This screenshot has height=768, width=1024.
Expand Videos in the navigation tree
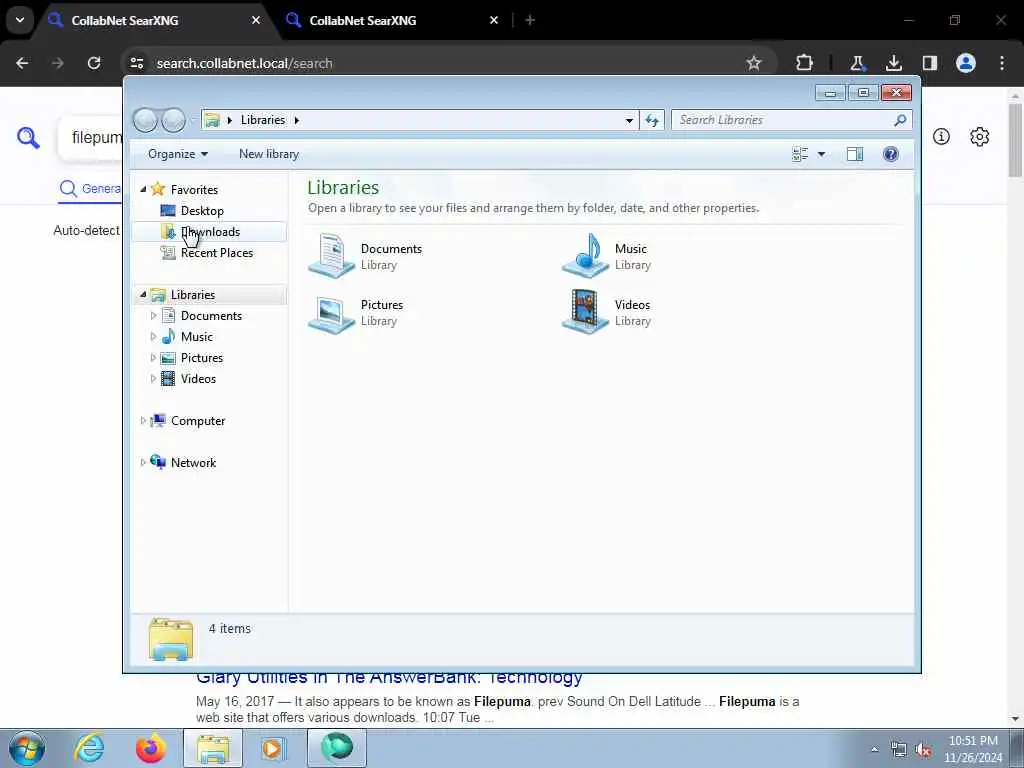click(x=153, y=379)
